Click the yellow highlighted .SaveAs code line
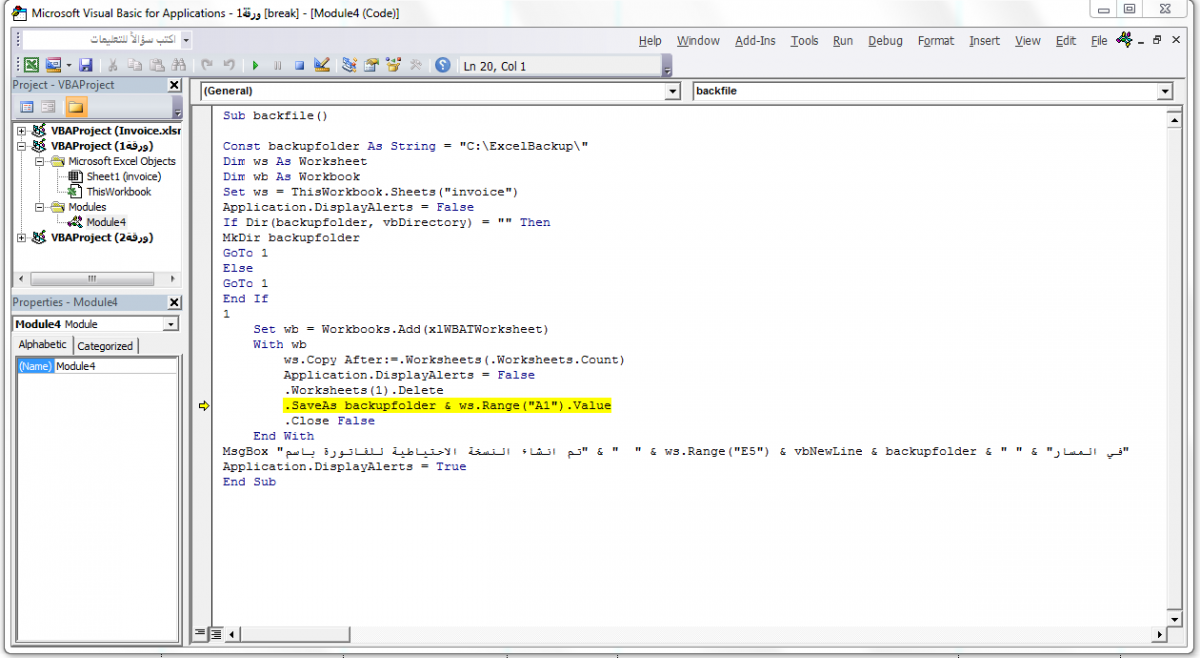This screenshot has width=1200, height=658. coord(447,405)
